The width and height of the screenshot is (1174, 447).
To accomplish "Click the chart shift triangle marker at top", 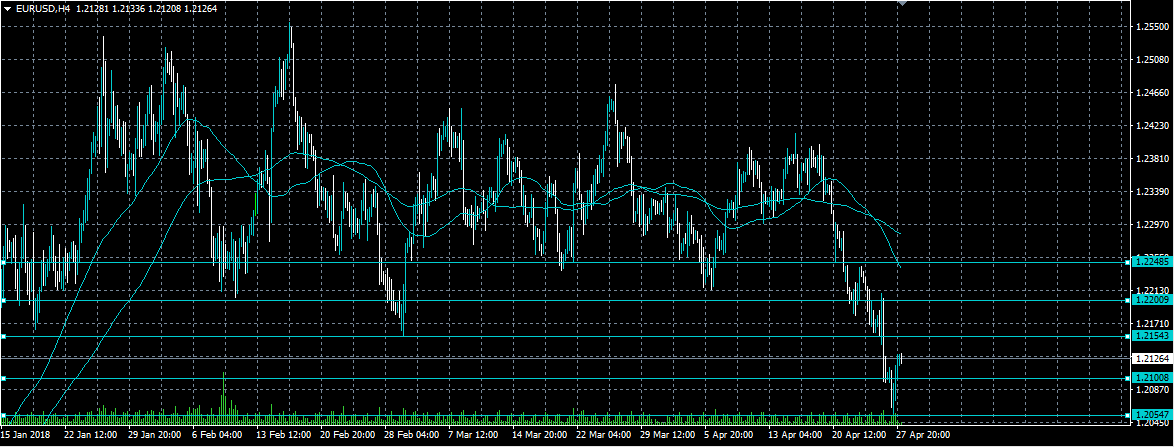I will click(902, 3).
